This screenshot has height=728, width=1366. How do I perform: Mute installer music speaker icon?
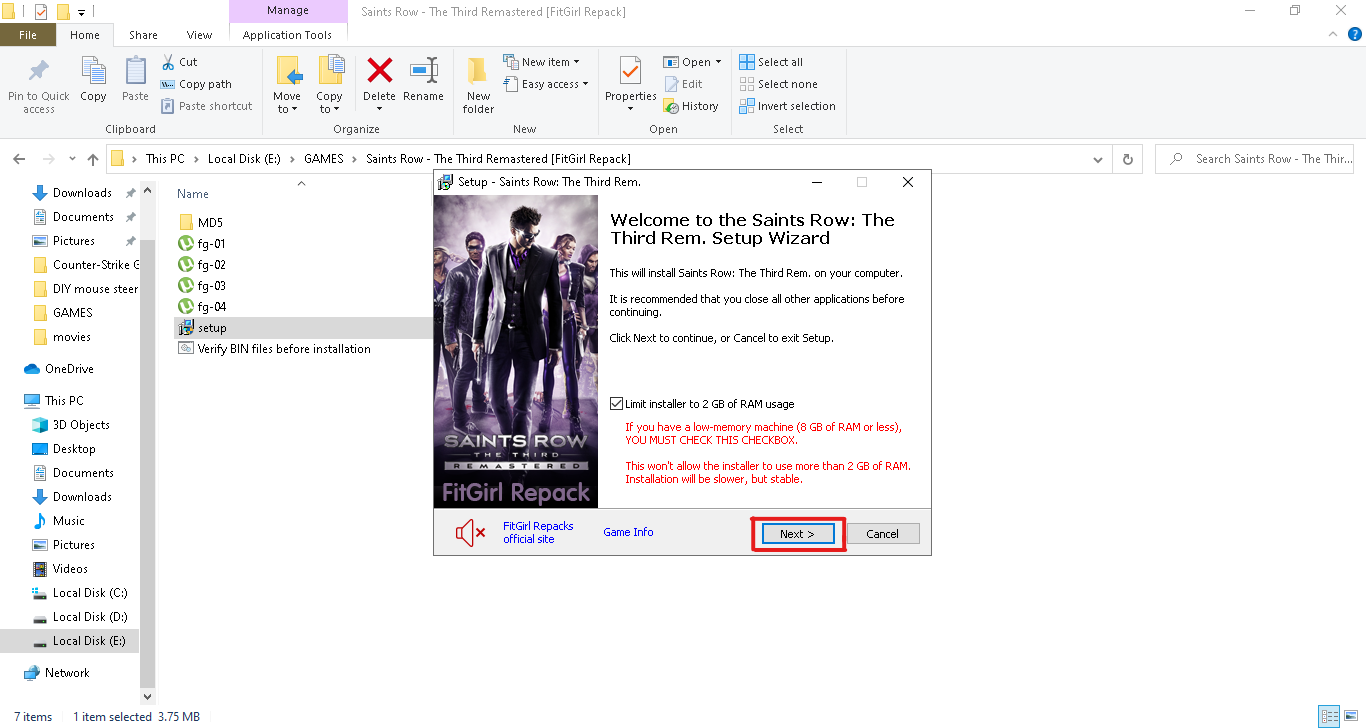pos(470,533)
